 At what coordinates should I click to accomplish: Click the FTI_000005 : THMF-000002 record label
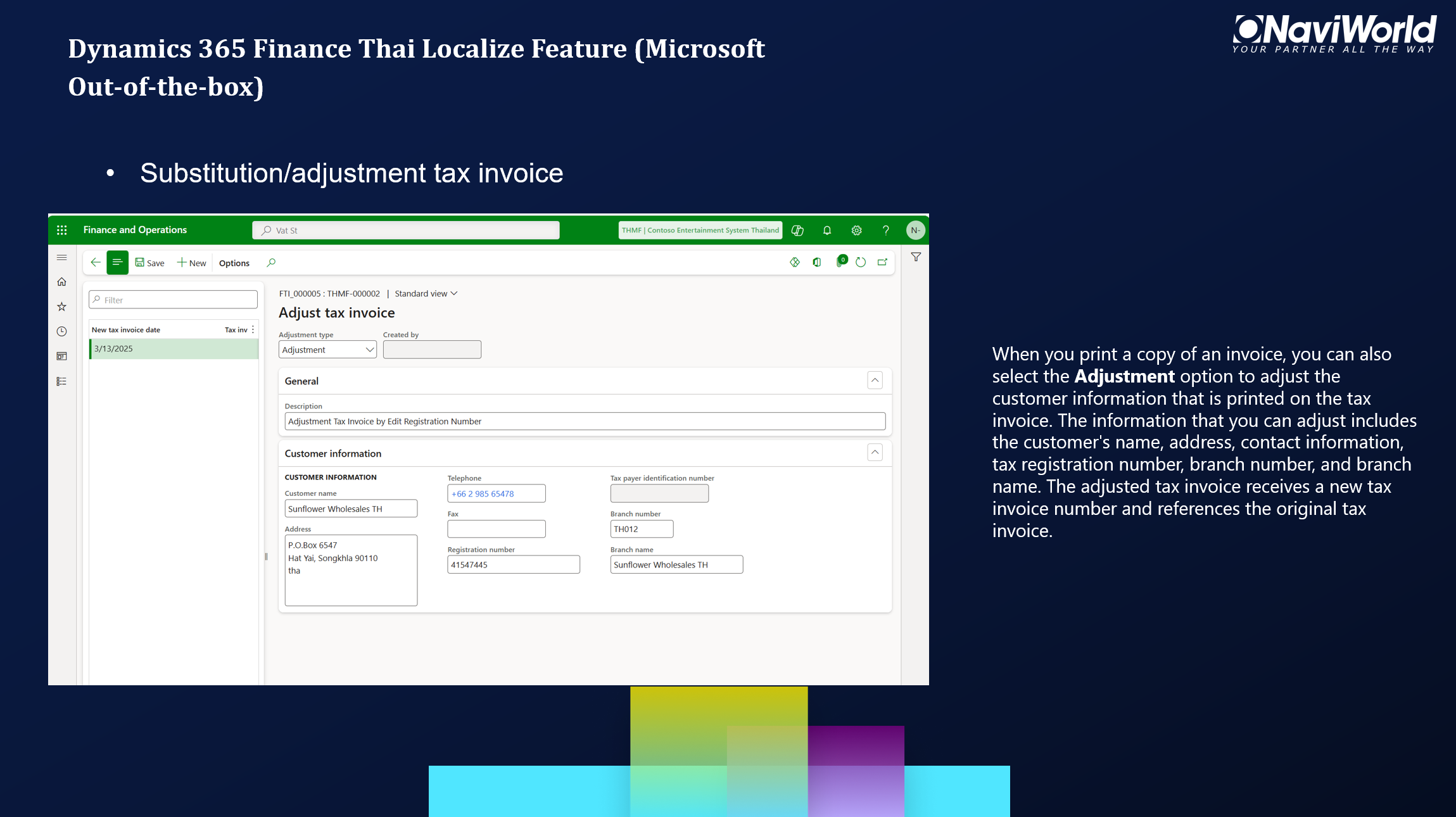329,294
